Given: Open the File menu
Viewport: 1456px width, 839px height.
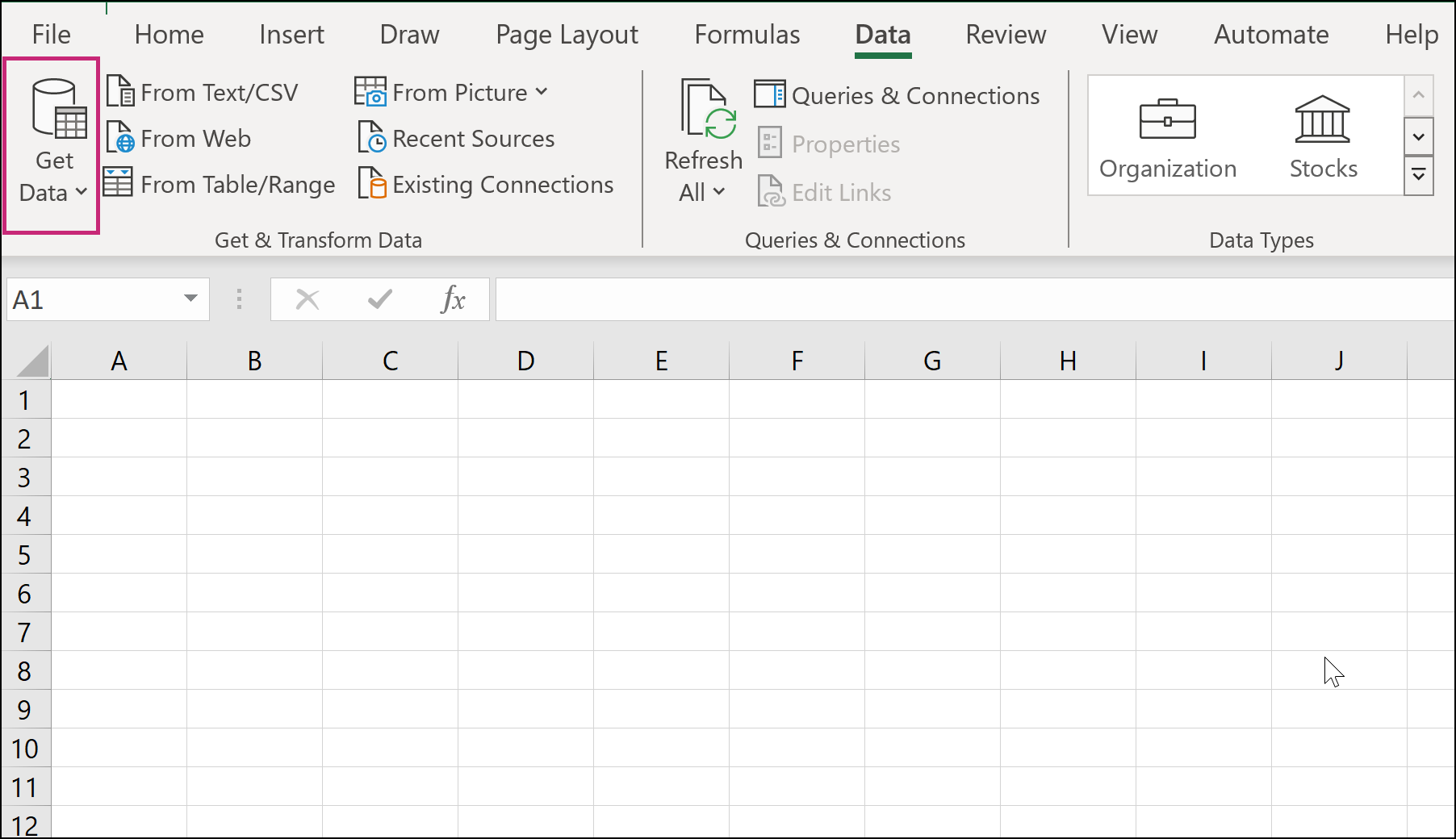Looking at the screenshot, I should (51, 35).
